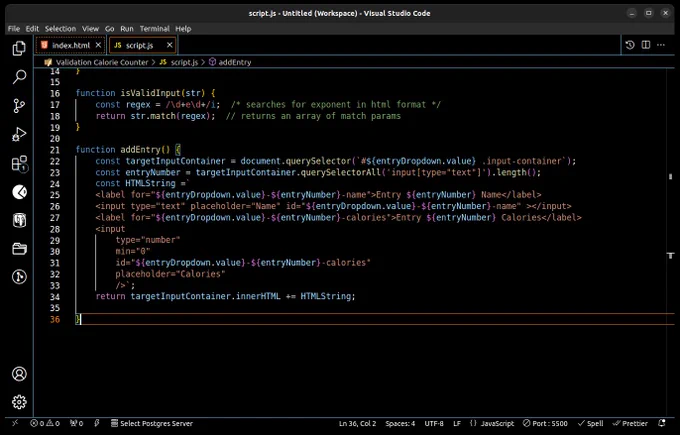Open the Edit menu
Image resolution: width=680 pixels, height=435 pixels.
pos(32,29)
